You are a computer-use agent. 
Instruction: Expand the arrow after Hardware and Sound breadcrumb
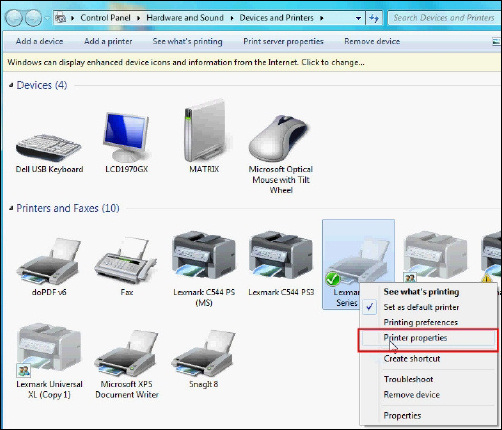click(x=232, y=18)
